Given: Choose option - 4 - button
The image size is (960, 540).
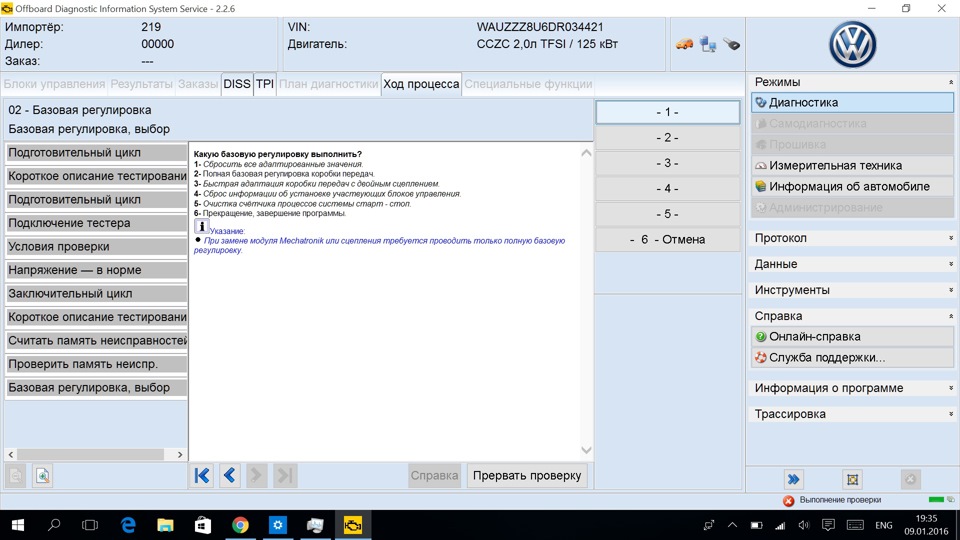Looking at the screenshot, I should tap(667, 189).
